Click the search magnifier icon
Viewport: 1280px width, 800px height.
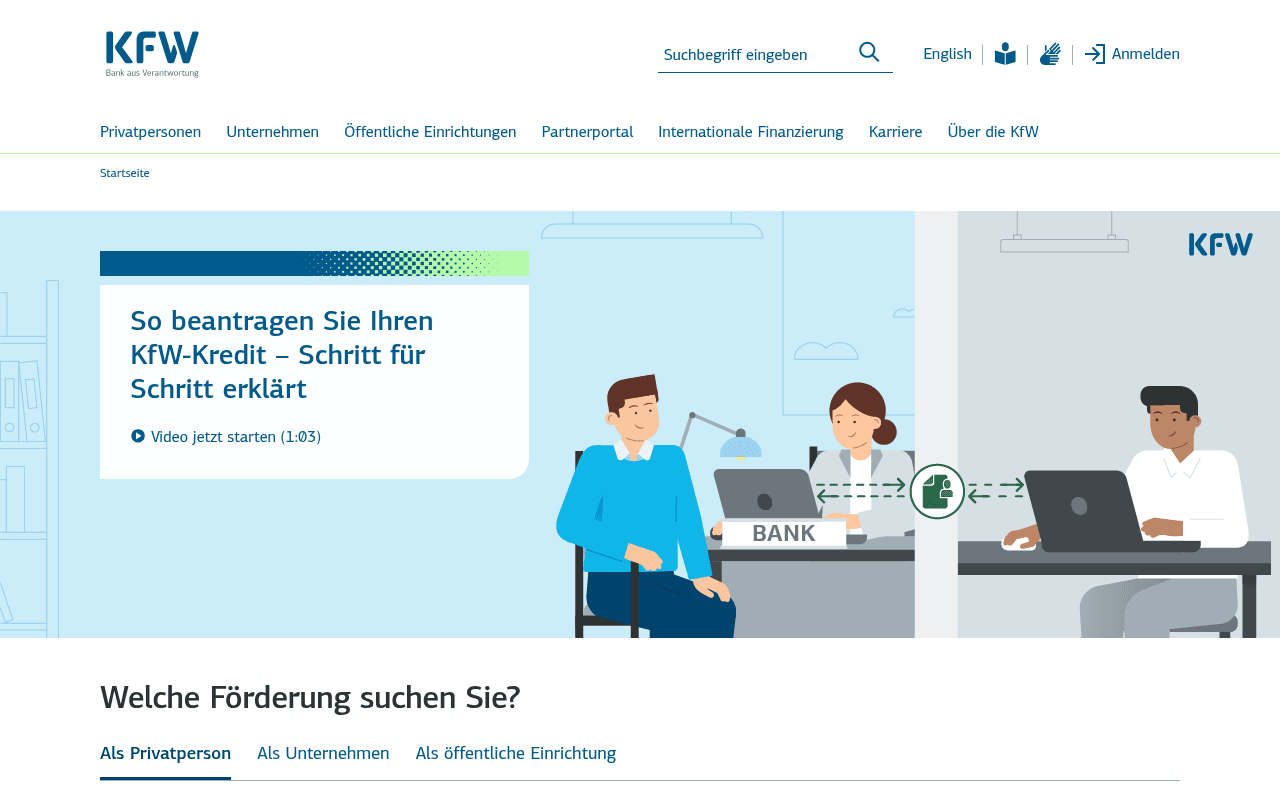(869, 52)
